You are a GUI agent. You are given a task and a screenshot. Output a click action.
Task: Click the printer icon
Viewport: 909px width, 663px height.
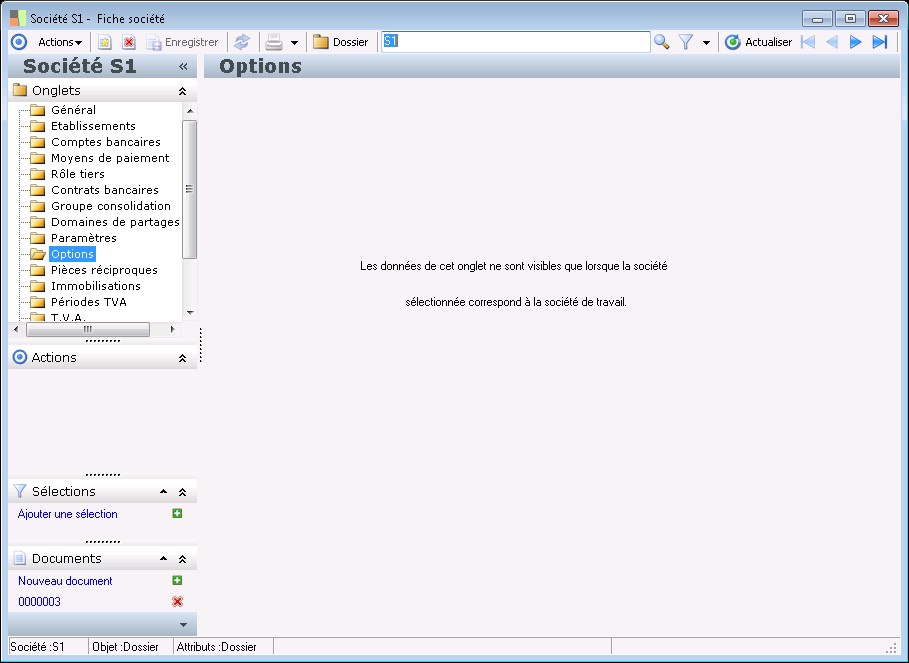(x=274, y=42)
